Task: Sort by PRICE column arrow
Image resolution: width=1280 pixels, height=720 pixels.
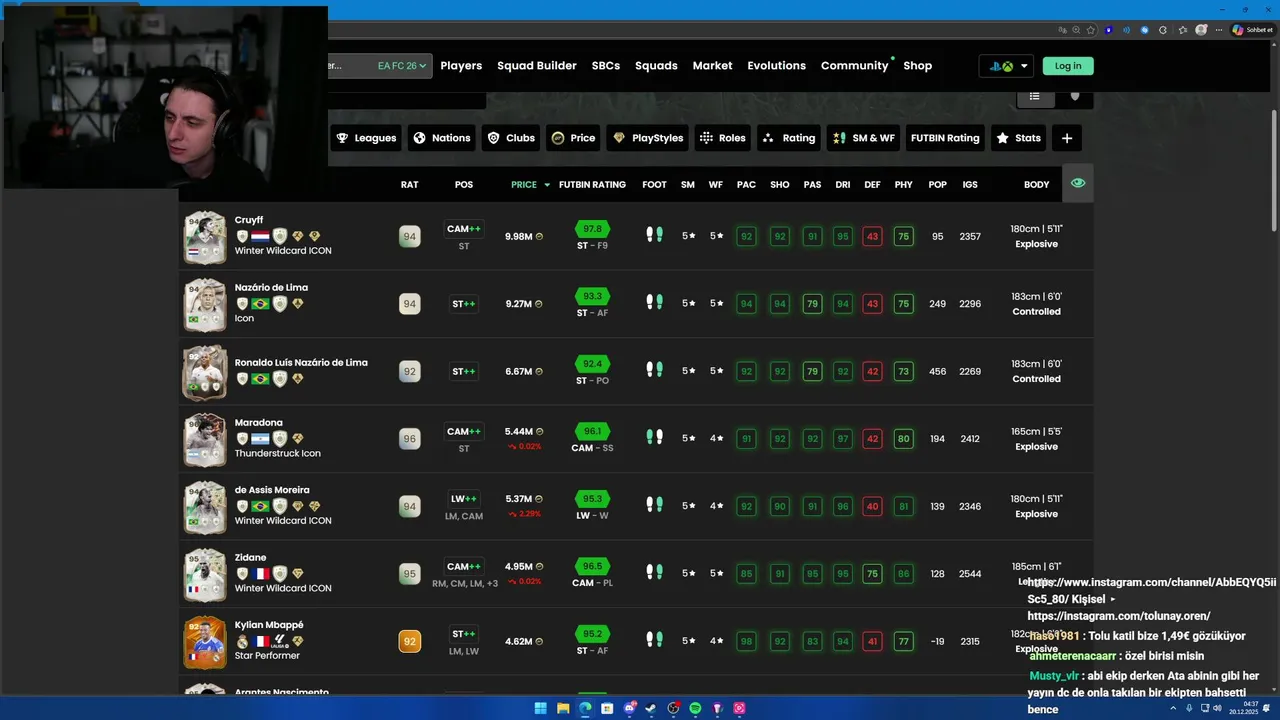Action: pyautogui.click(x=547, y=185)
